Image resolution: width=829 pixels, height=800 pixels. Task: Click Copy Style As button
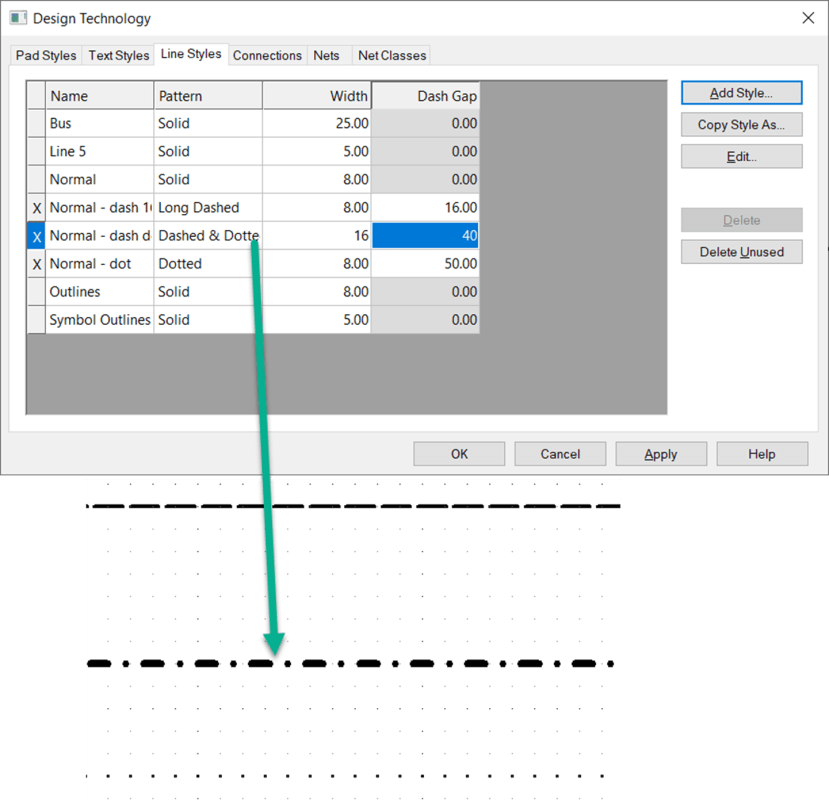741,125
